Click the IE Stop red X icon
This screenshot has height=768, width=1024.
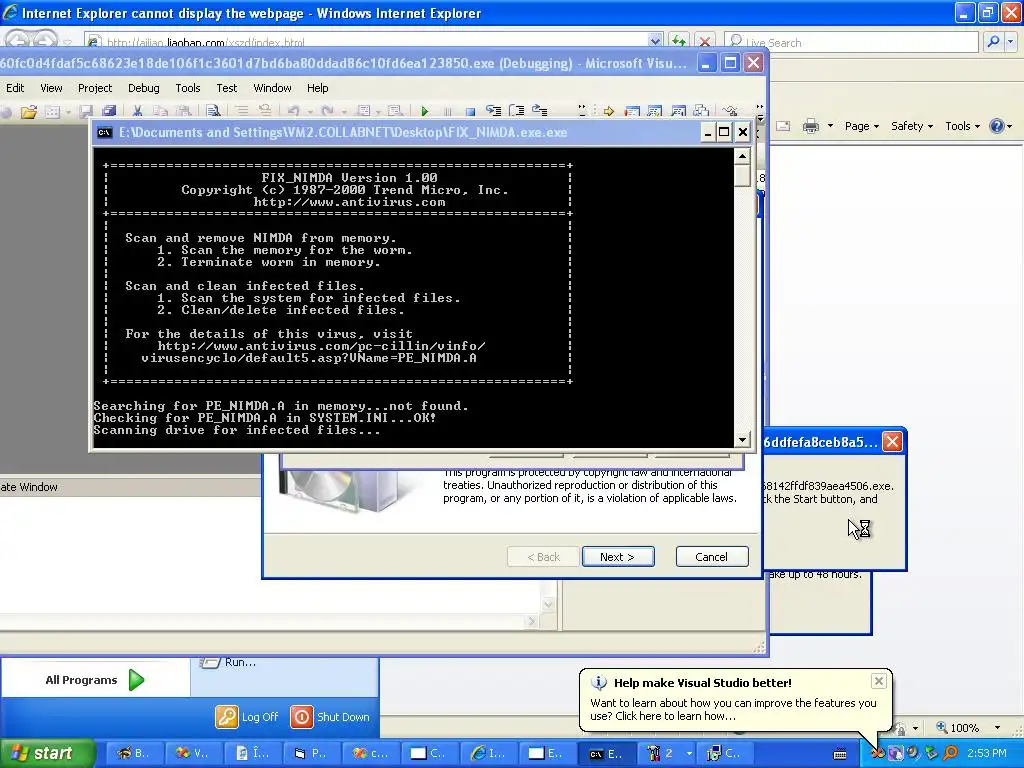pos(705,42)
